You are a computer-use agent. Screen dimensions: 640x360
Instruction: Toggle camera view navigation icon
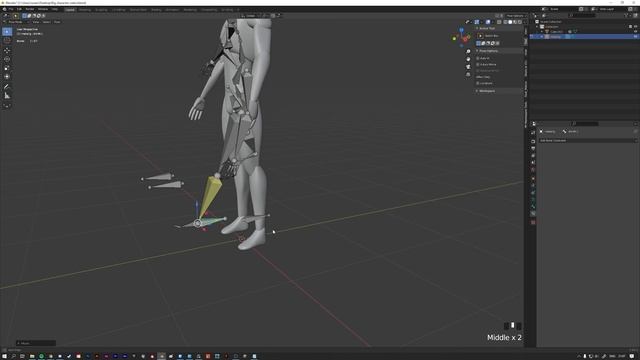468,67
